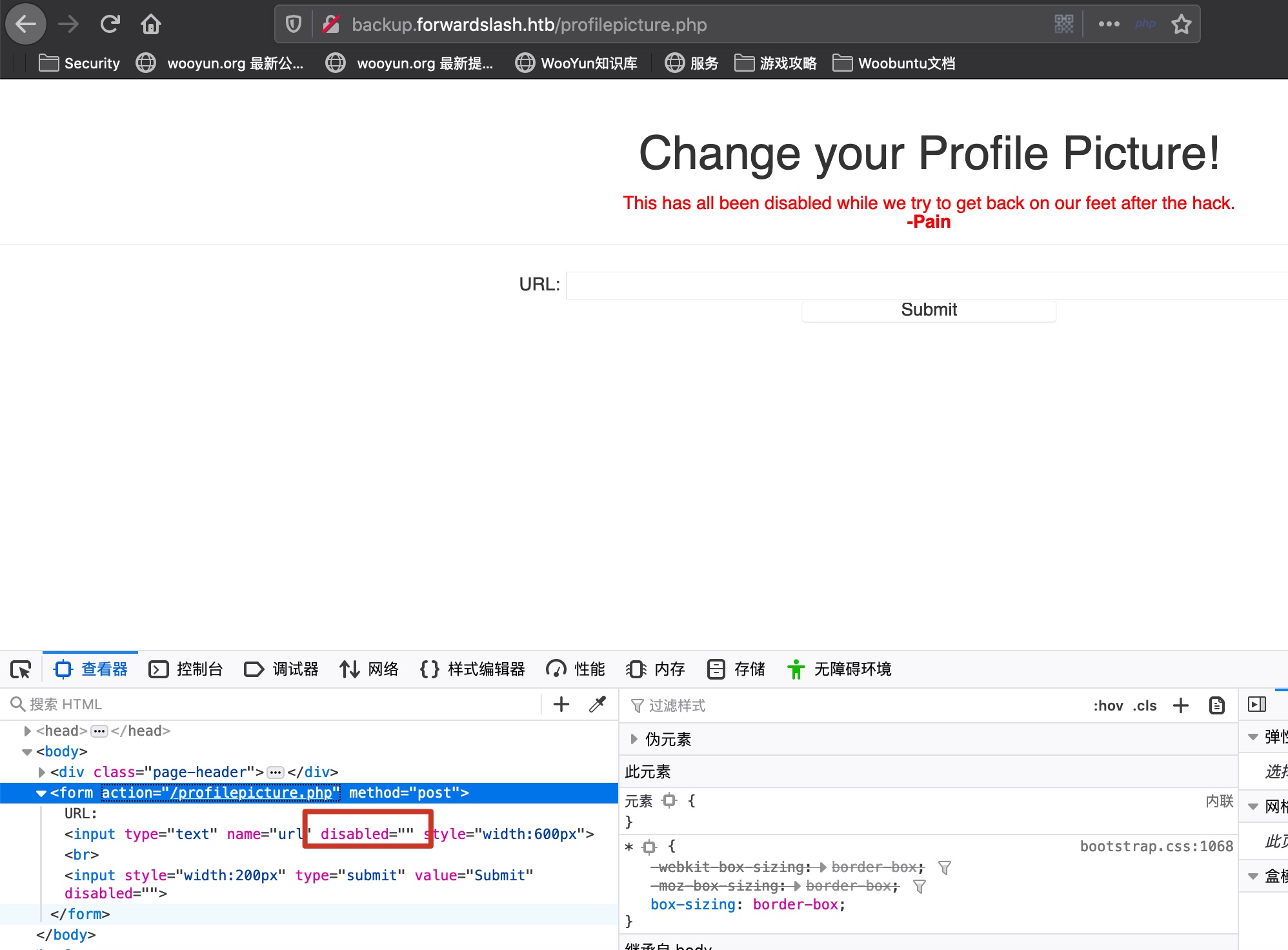Toggle the :hov pseudo-class panel
The image size is (1288, 950).
pyautogui.click(x=1108, y=705)
